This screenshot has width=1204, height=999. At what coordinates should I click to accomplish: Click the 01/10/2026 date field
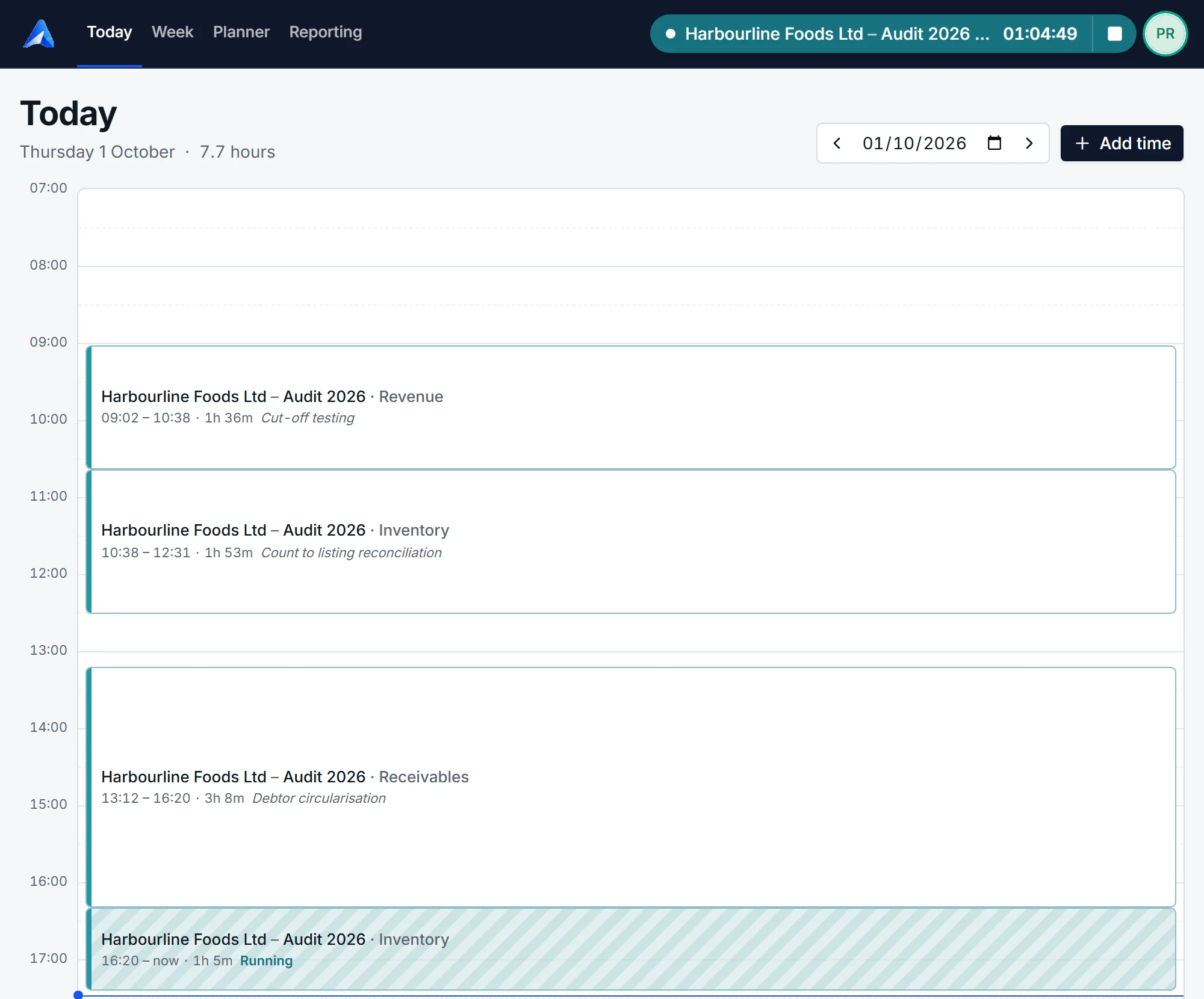point(914,143)
